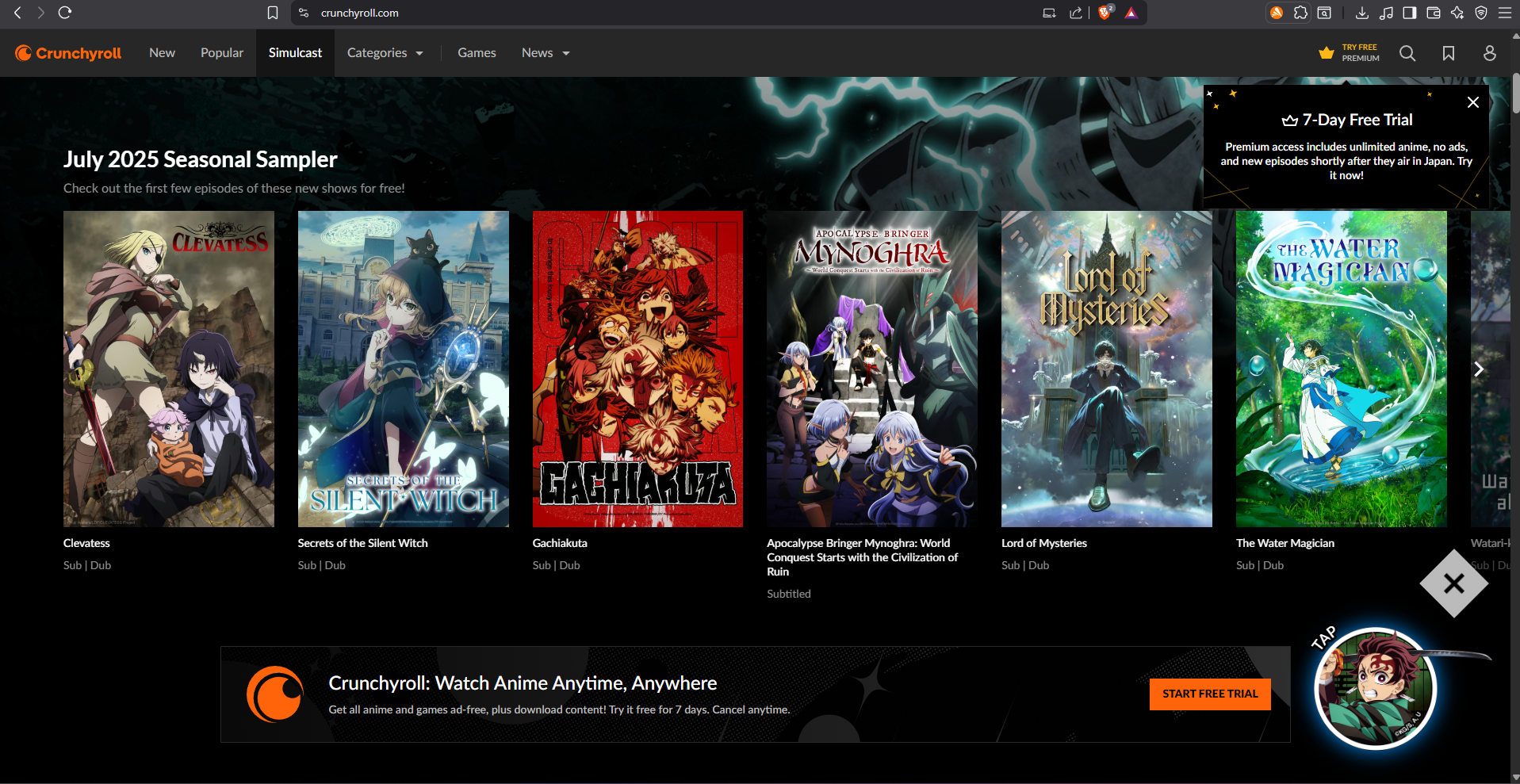Image resolution: width=1520 pixels, height=784 pixels.
Task: Open Secrets of the Silent Witch poster
Action: [404, 369]
